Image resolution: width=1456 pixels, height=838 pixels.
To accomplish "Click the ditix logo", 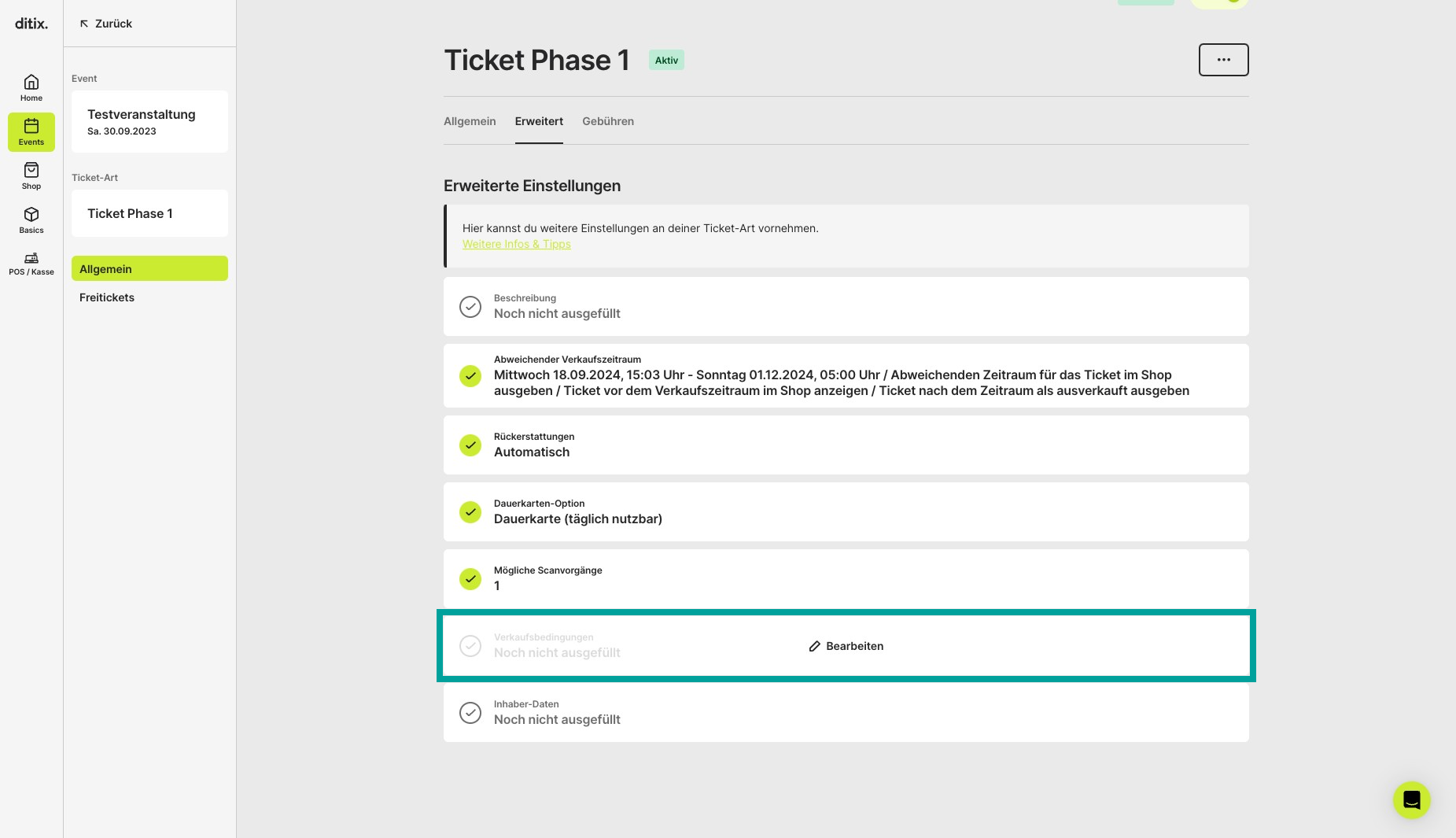I will pos(31,24).
